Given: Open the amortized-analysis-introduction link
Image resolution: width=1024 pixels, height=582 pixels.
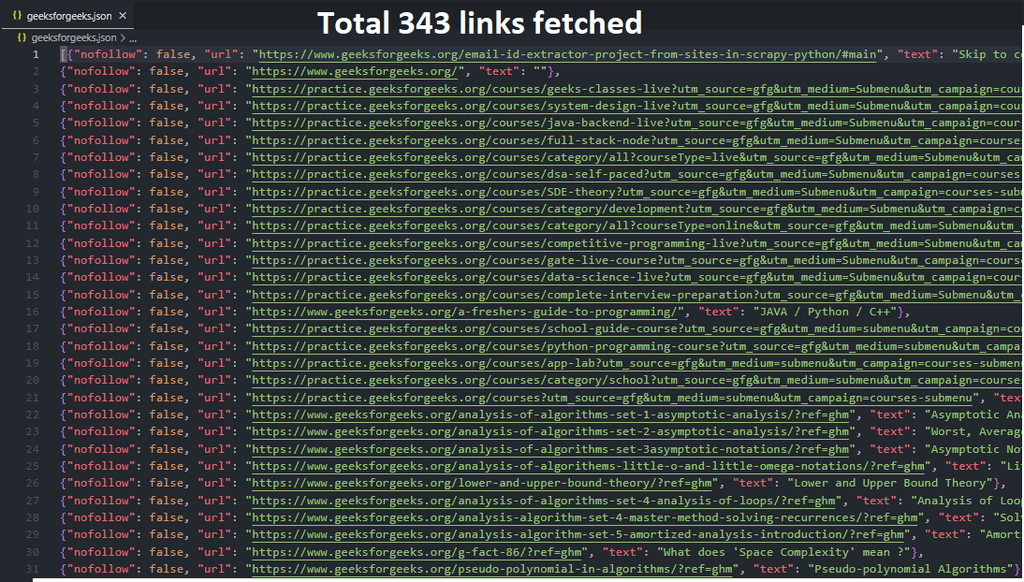Looking at the screenshot, I should click(x=578, y=534).
